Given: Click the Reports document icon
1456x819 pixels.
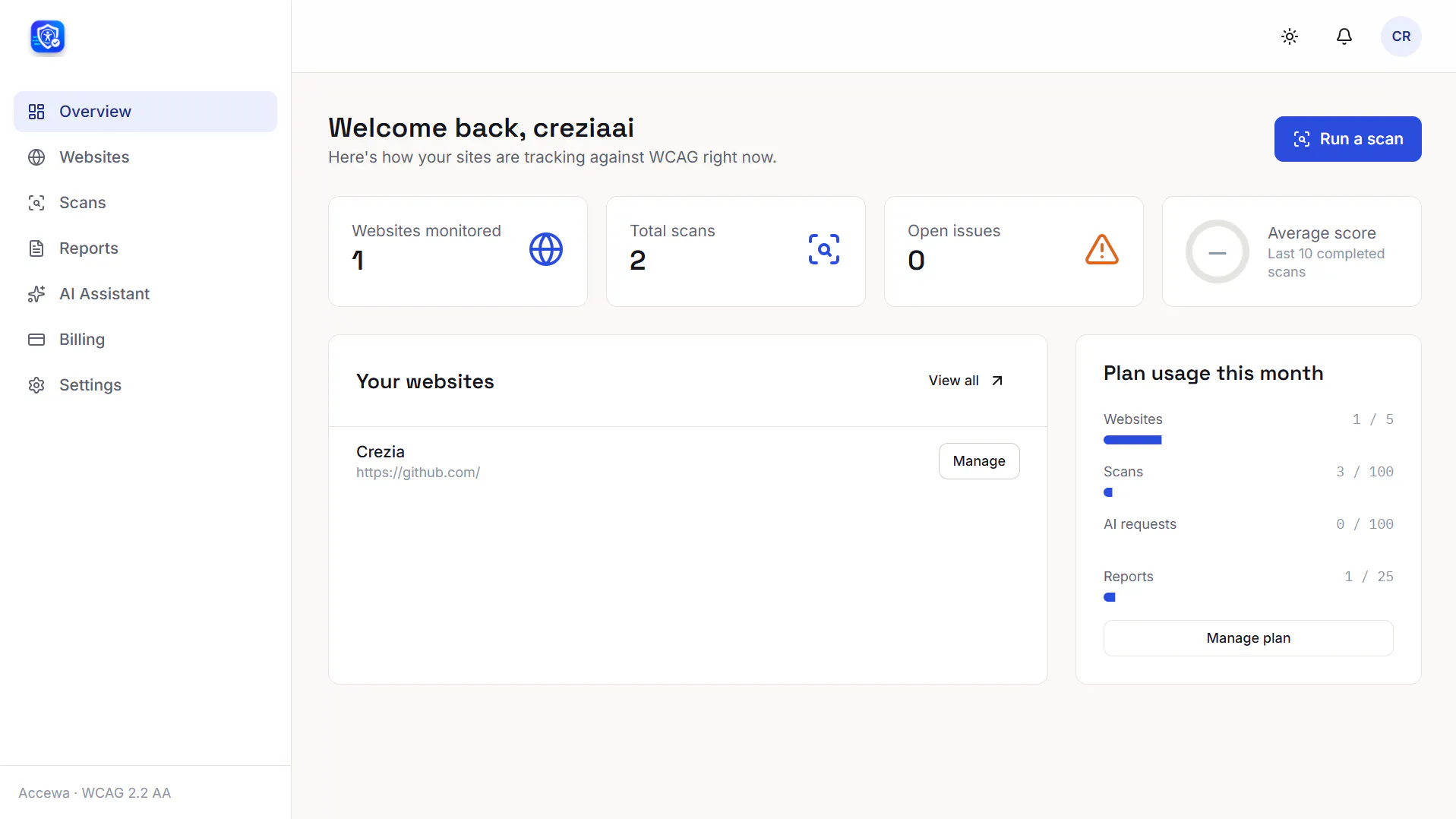Looking at the screenshot, I should tap(36, 248).
